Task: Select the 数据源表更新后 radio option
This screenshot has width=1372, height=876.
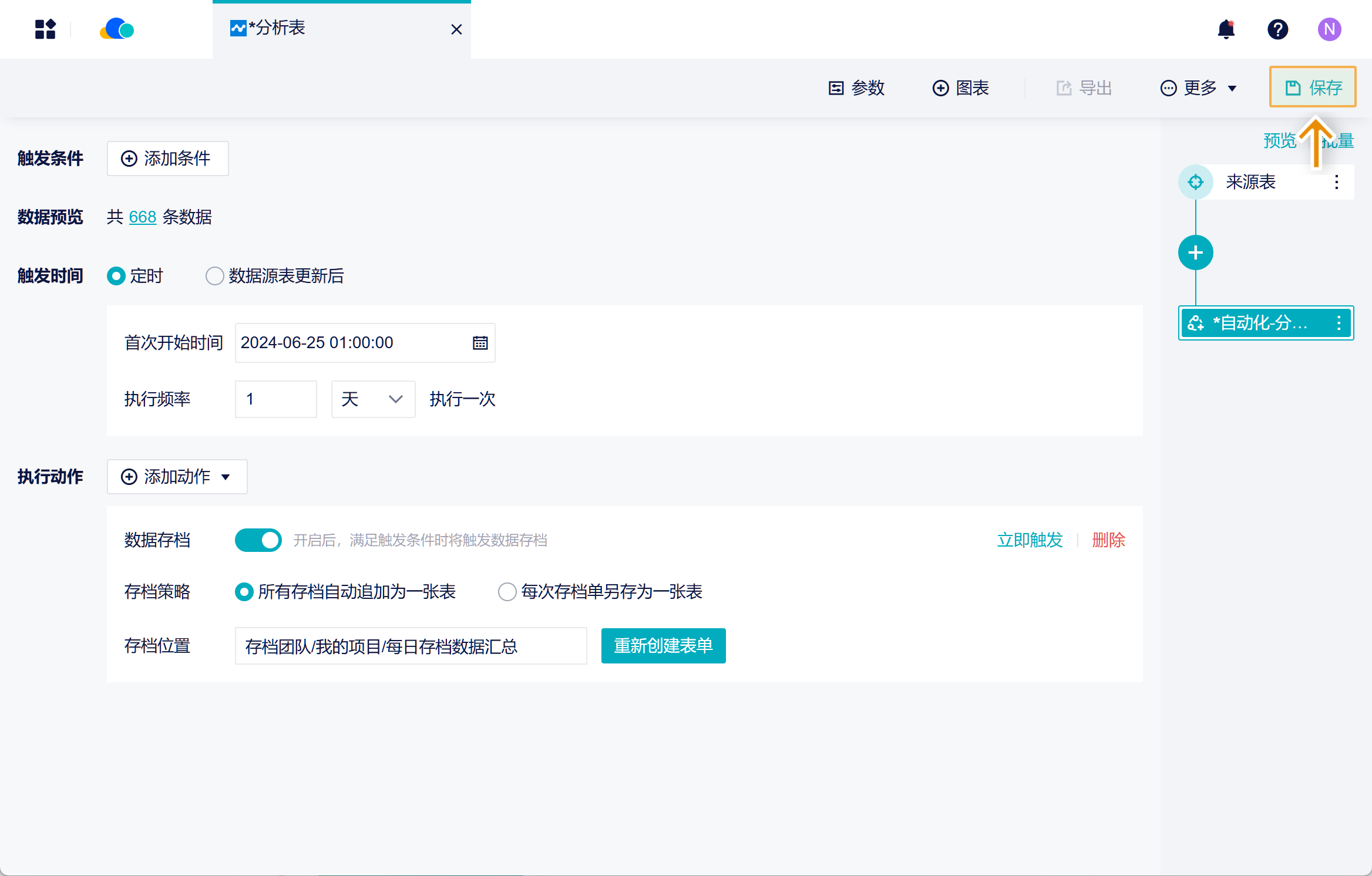Action: pyautogui.click(x=215, y=276)
